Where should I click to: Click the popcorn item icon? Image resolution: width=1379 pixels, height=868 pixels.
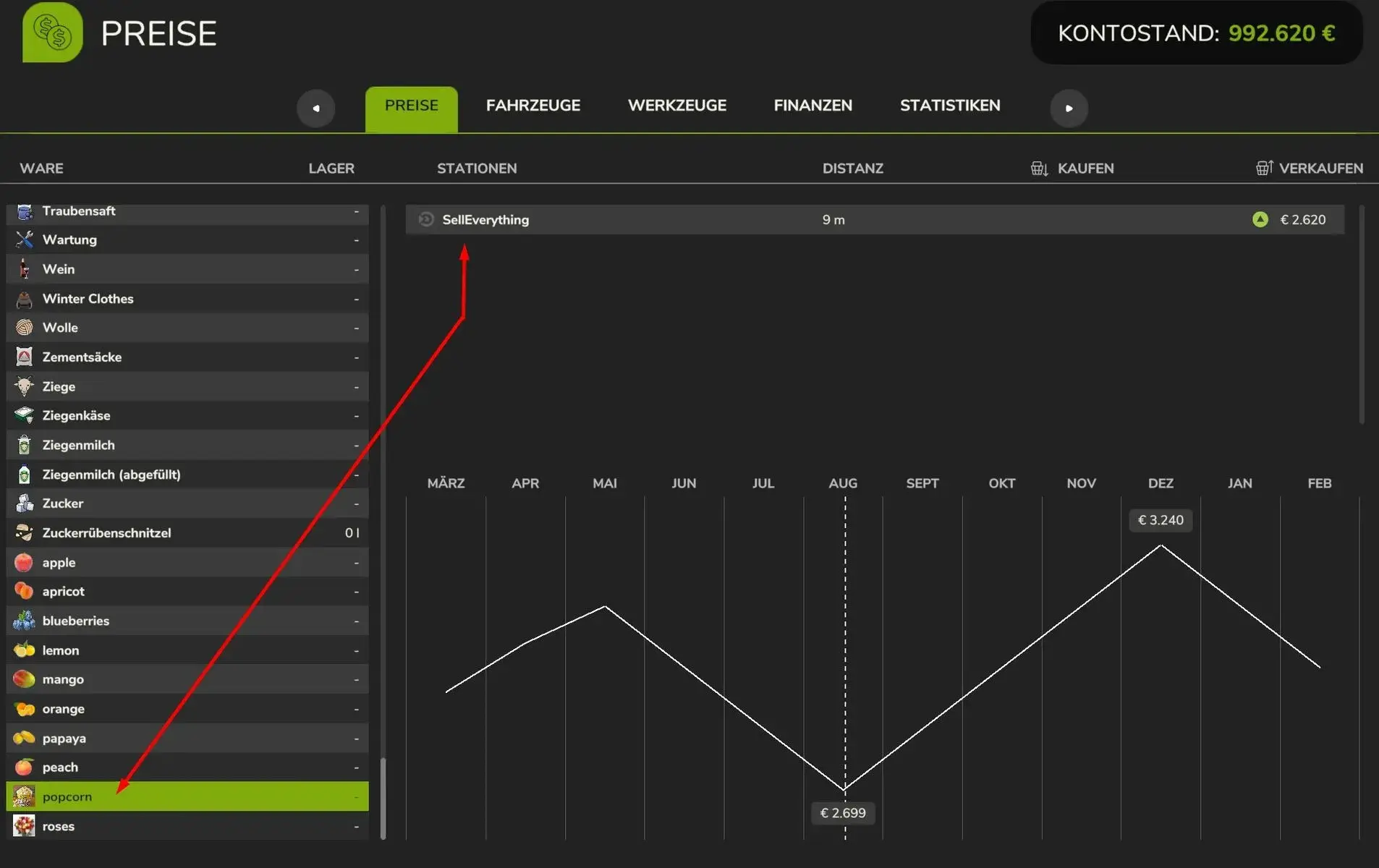24,796
